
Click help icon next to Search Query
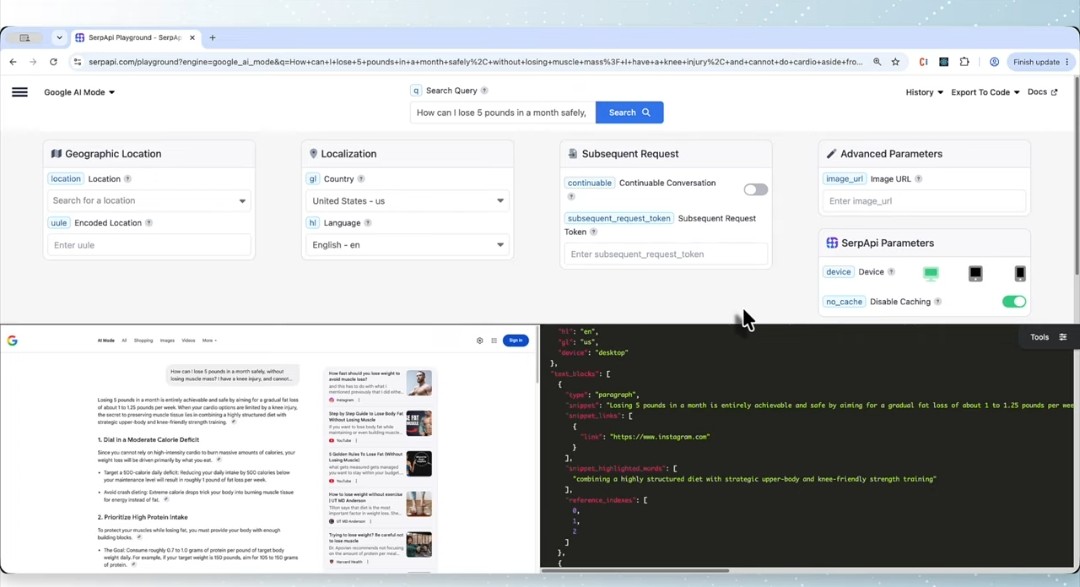484,90
